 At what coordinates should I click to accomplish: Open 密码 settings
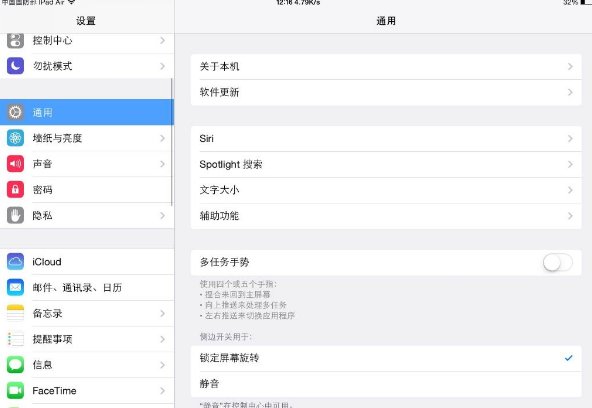[x=87, y=189]
